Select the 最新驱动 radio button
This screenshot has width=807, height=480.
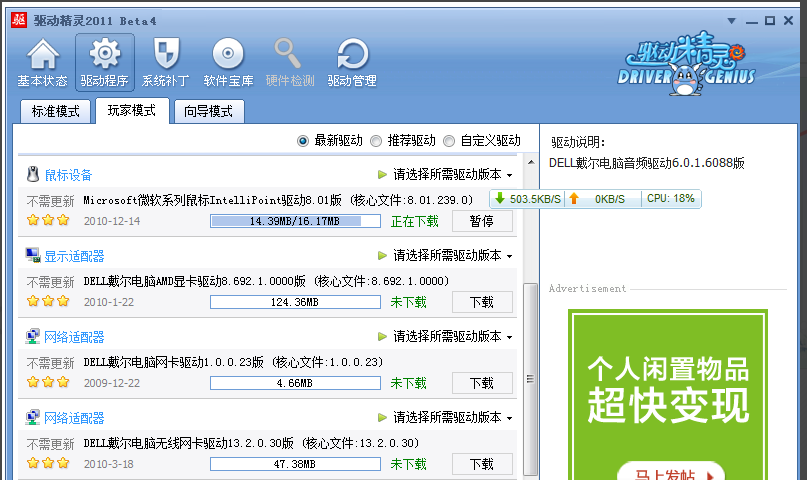[x=303, y=141]
